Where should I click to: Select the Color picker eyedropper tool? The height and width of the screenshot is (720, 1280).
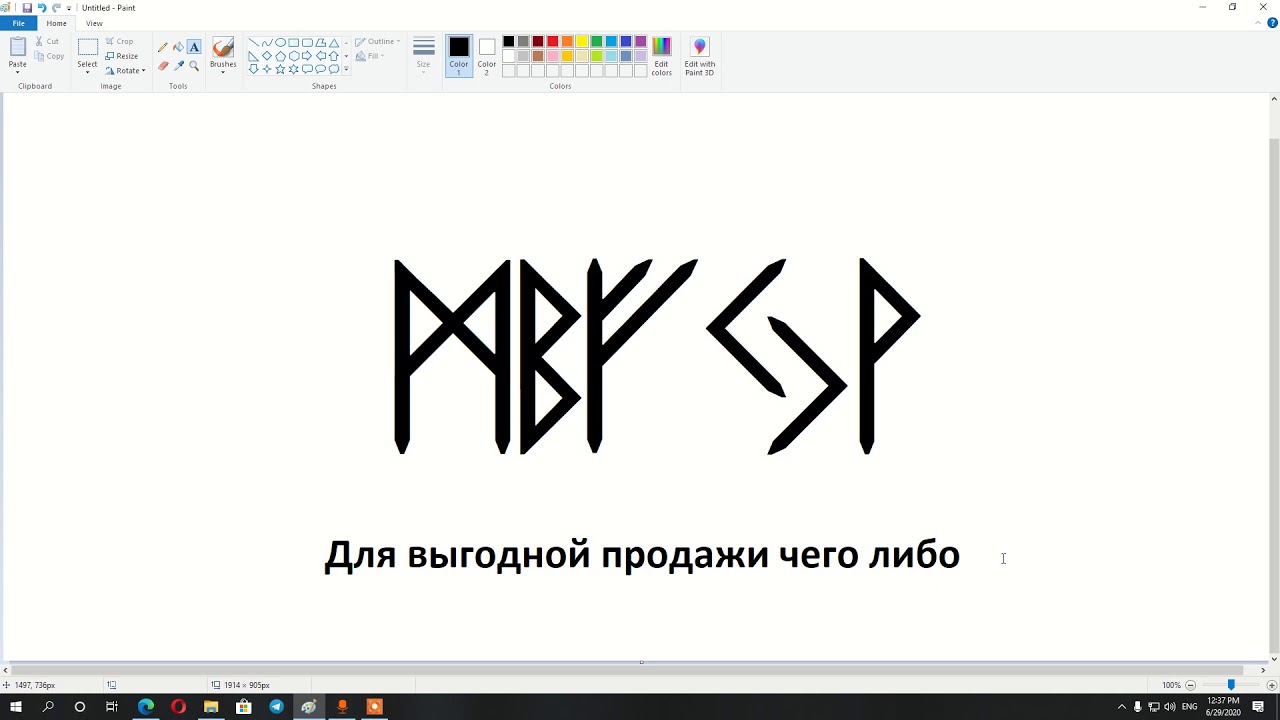(178, 66)
